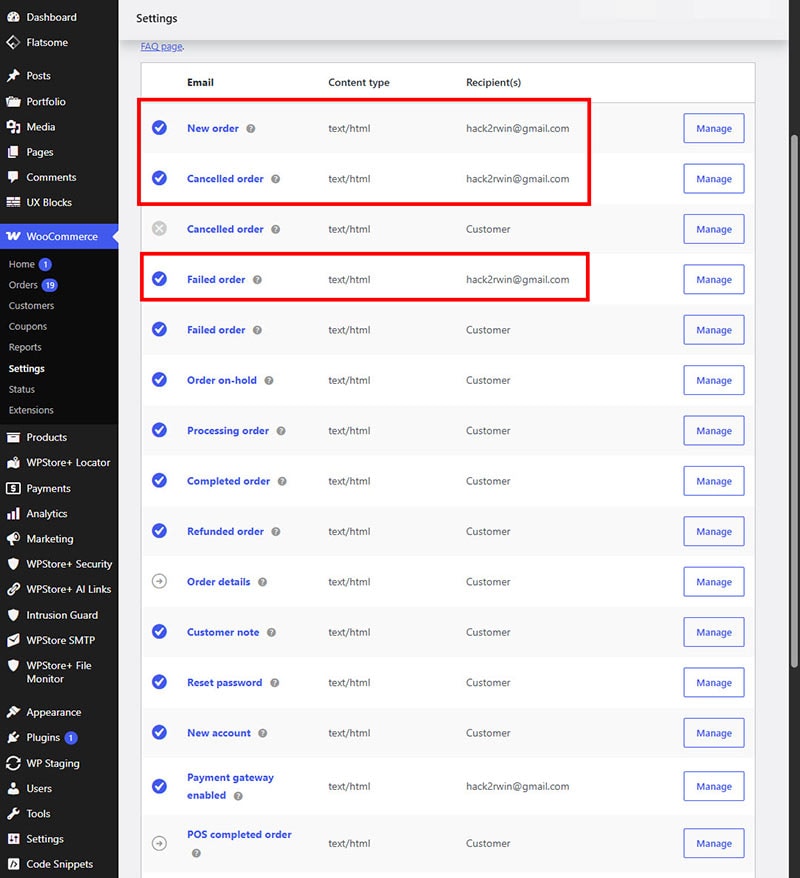Click the Payments dollar icon
The width and height of the screenshot is (800, 878).
(13, 488)
